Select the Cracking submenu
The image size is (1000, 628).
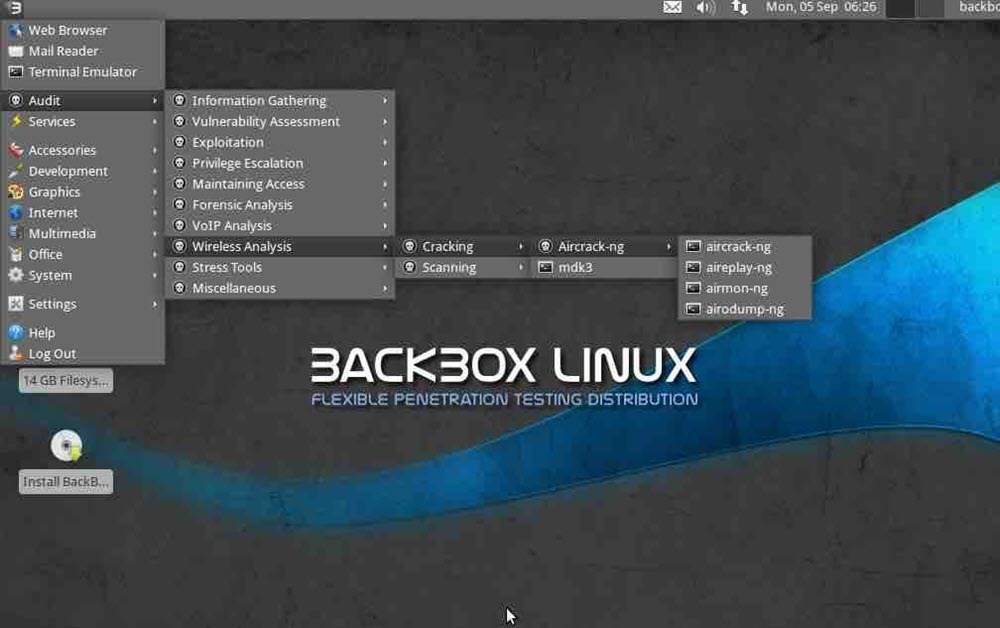click(x=464, y=246)
